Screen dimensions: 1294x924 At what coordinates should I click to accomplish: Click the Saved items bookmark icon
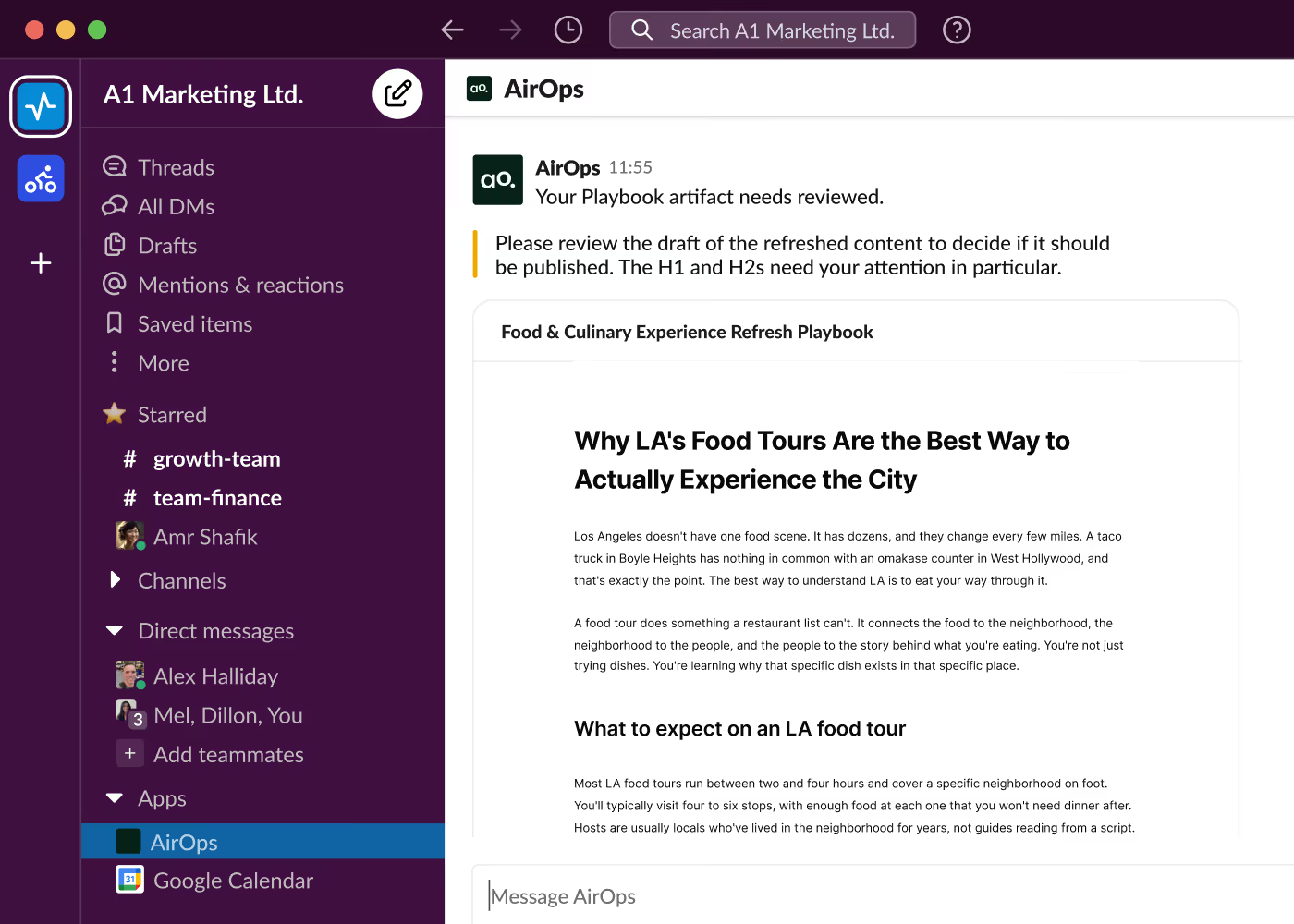coord(115,323)
